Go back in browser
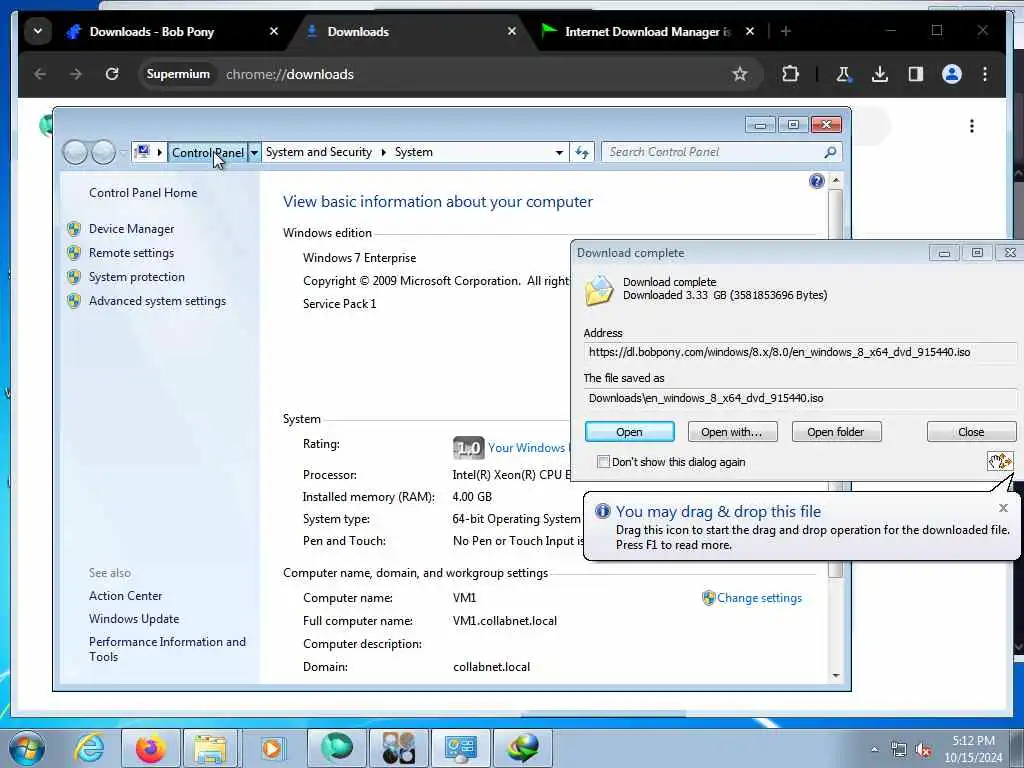This screenshot has height=768, width=1024. [x=40, y=74]
